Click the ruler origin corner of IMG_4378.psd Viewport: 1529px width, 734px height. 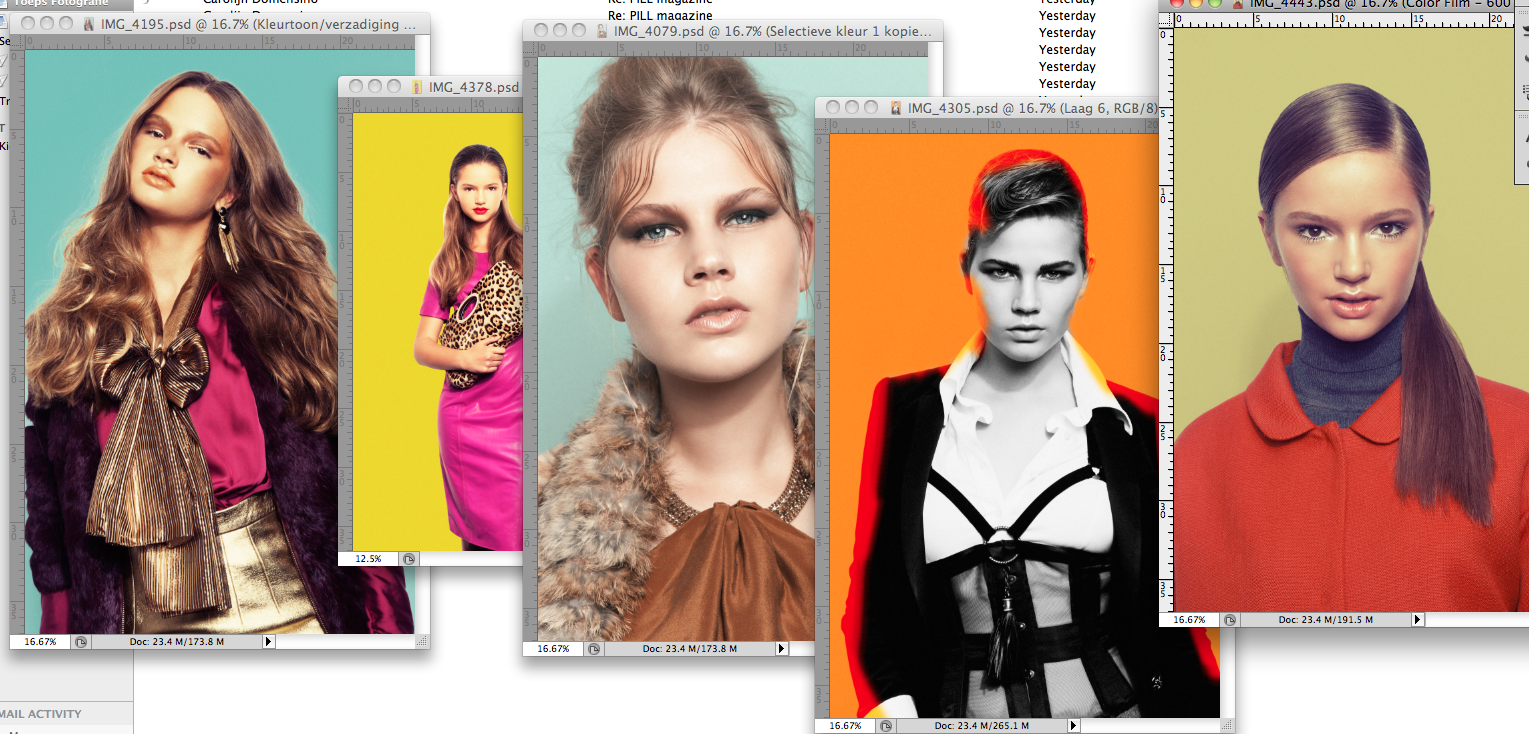tap(346, 105)
